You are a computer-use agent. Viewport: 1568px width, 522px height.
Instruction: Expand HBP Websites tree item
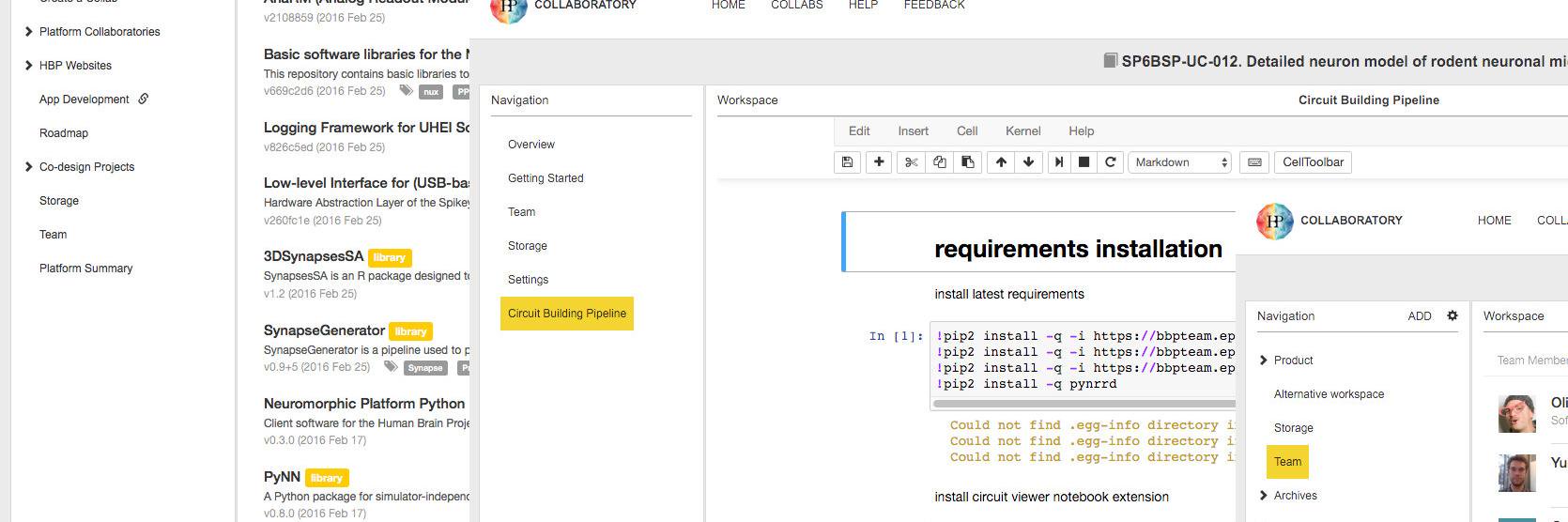point(28,65)
